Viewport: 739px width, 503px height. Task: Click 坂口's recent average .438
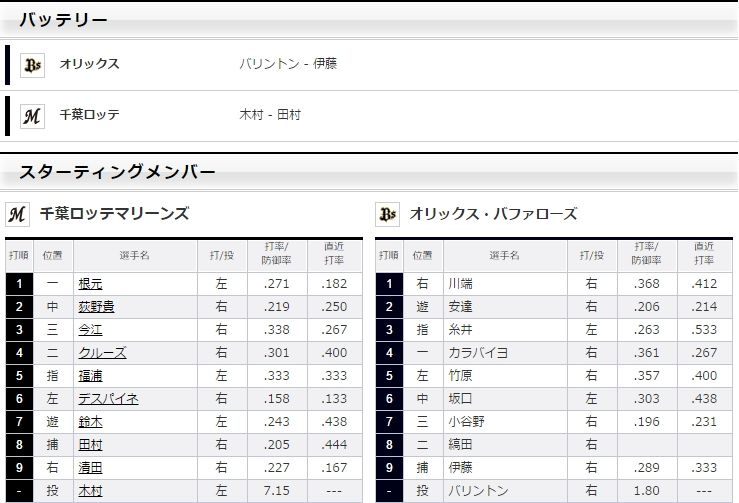[704, 399]
